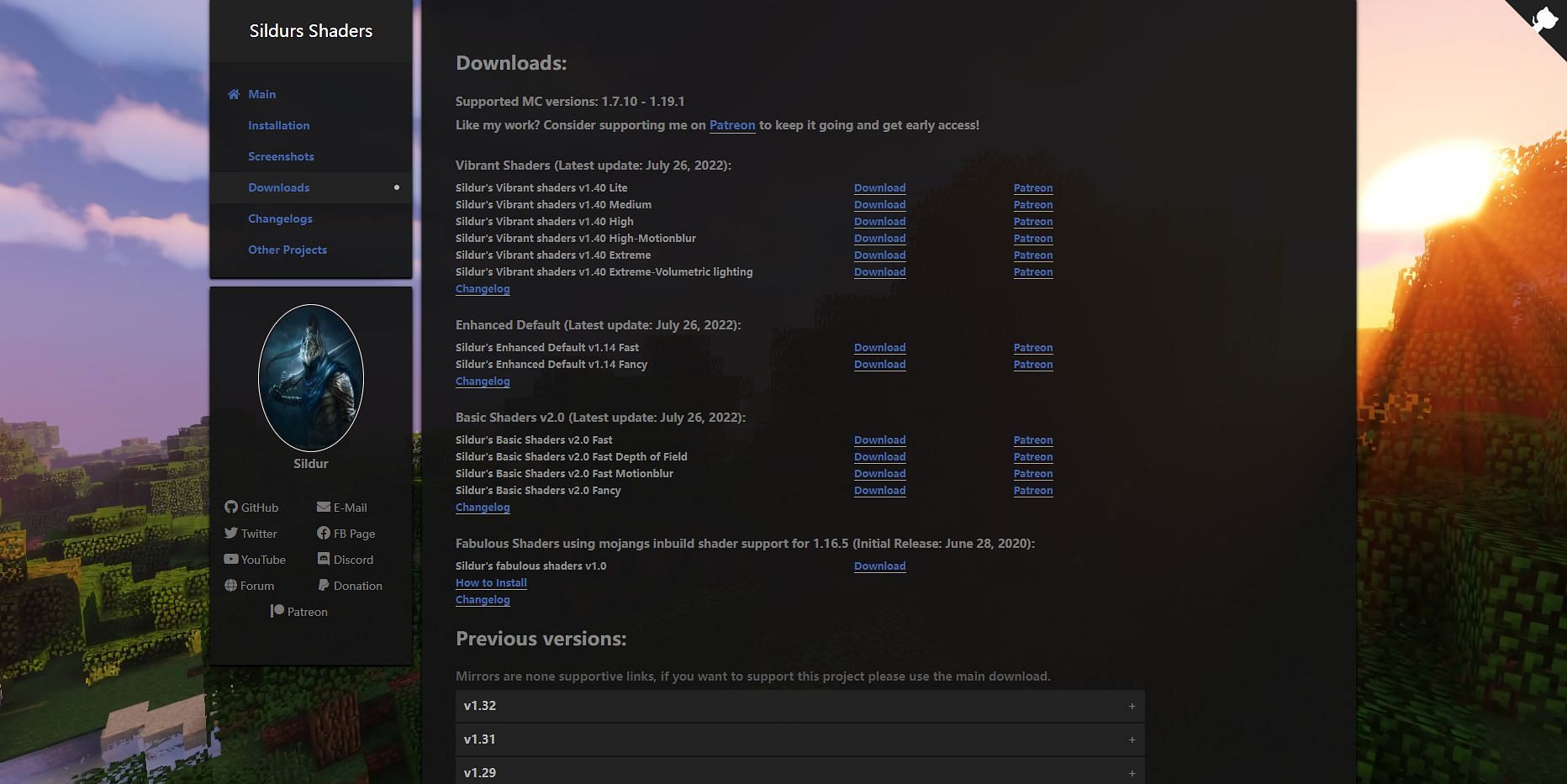Viewport: 1567px width, 784px height.
Task: Download Sildur's fabulous shaders v1.0
Action: [879, 566]
